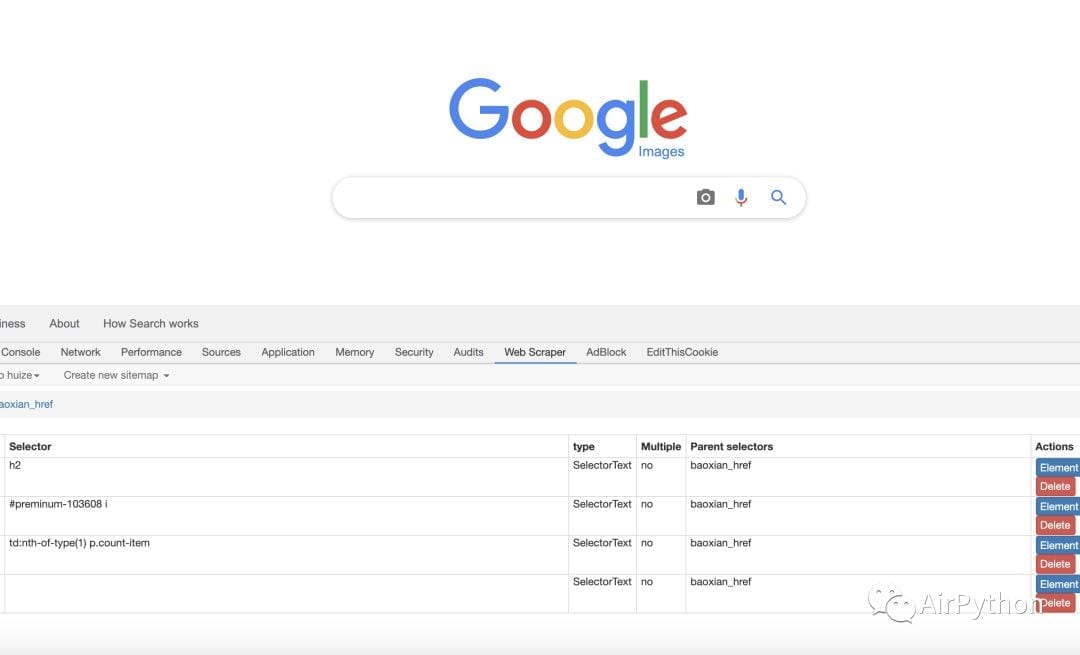Click the camera search-by-image icon
Screen dimensions: 1080x655
coord(705,198)
